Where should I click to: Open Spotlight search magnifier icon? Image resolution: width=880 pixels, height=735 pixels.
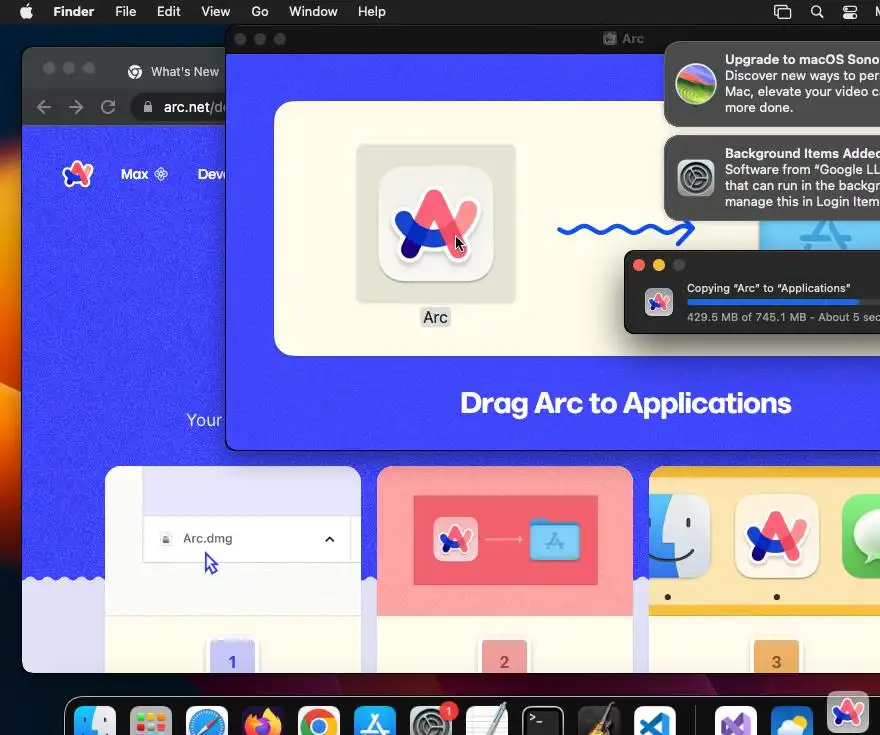[x=817, y=12]
